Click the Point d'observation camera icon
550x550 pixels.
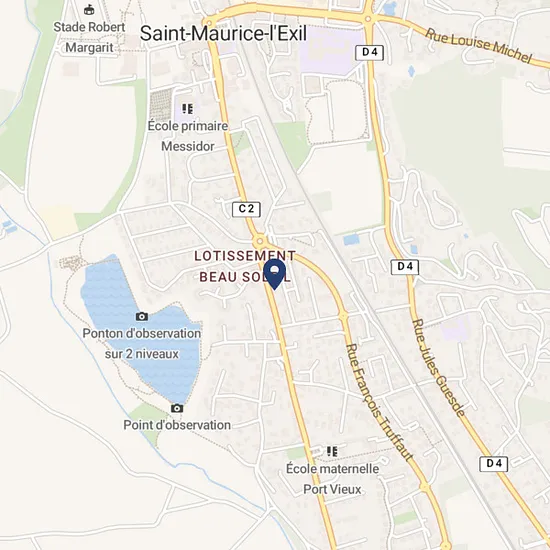[177, 408]
